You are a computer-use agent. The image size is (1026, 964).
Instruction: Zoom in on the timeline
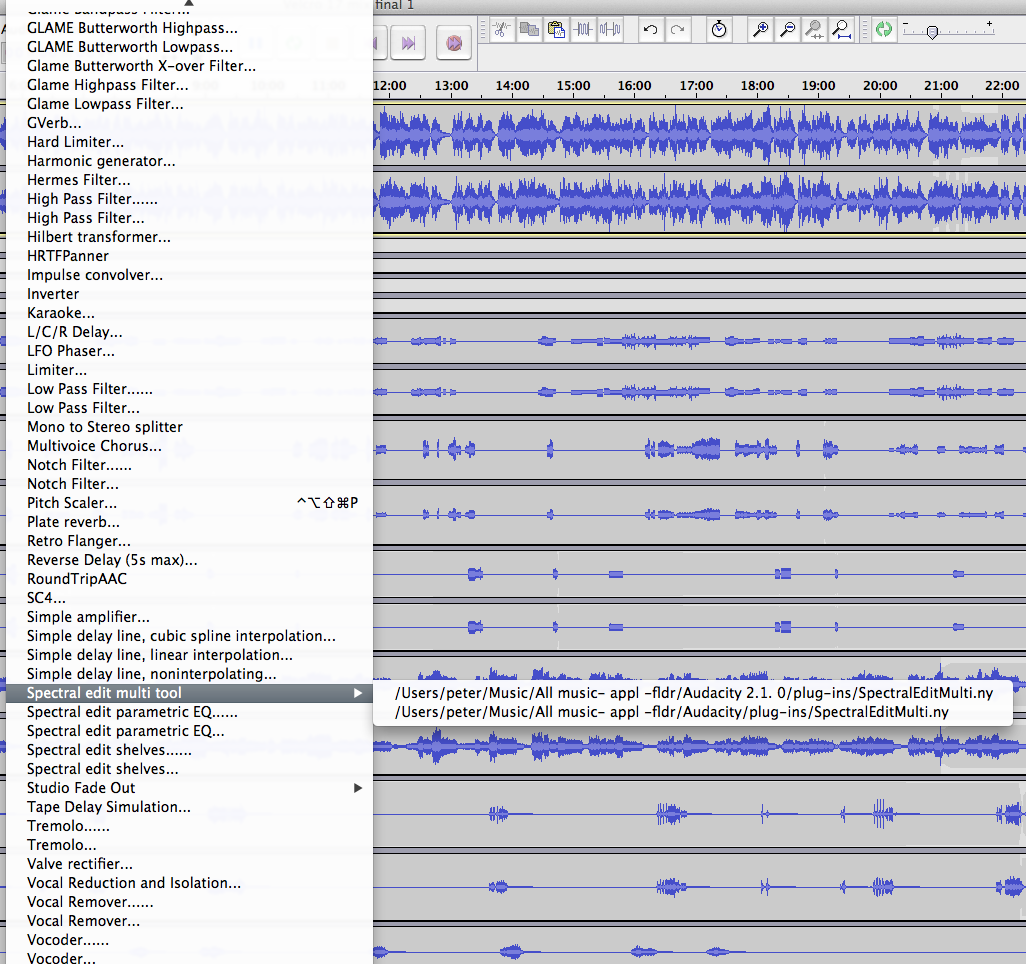click(x=760, y=29)
